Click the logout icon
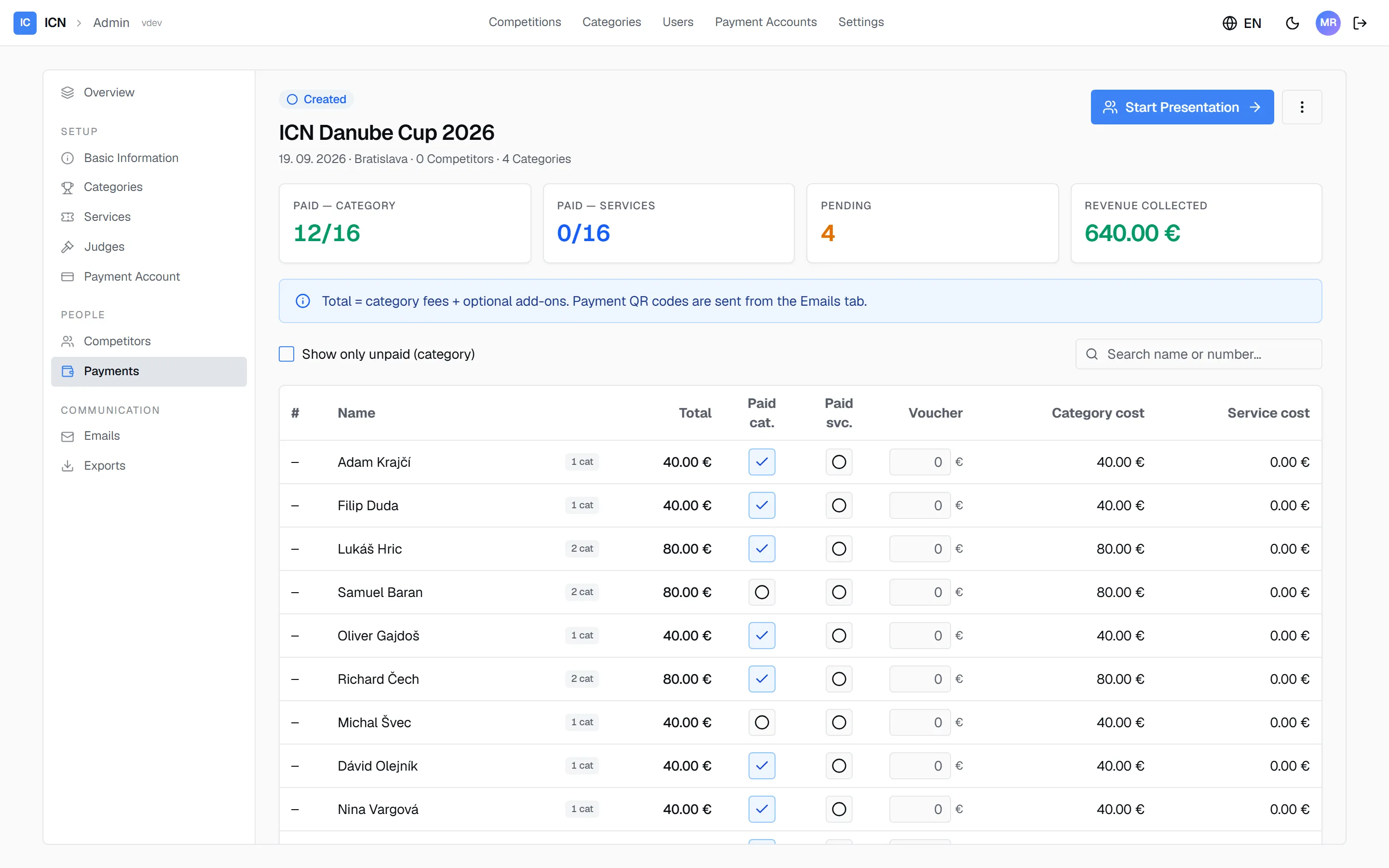 pos(1360,23)
